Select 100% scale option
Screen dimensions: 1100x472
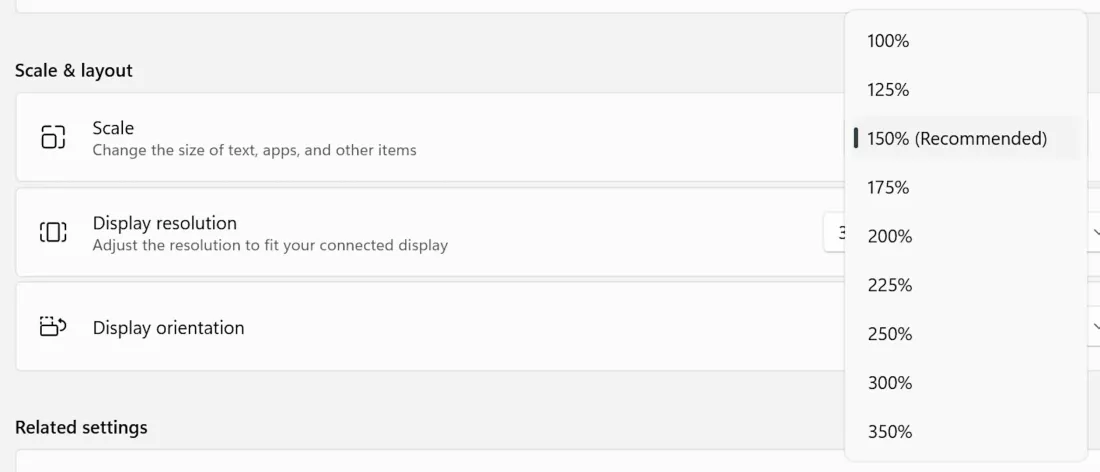pyautogui.click(x=888, y=41)
